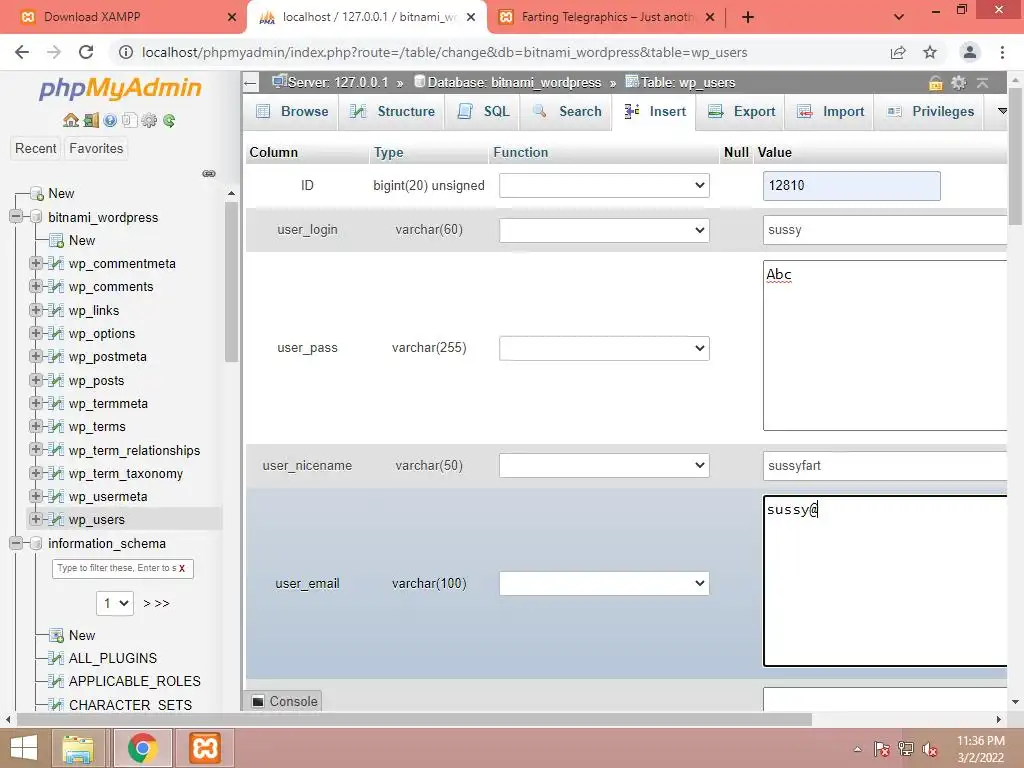
Task: Click the user_nicename field containing sussyfart
Action: (x=885, y=466)
